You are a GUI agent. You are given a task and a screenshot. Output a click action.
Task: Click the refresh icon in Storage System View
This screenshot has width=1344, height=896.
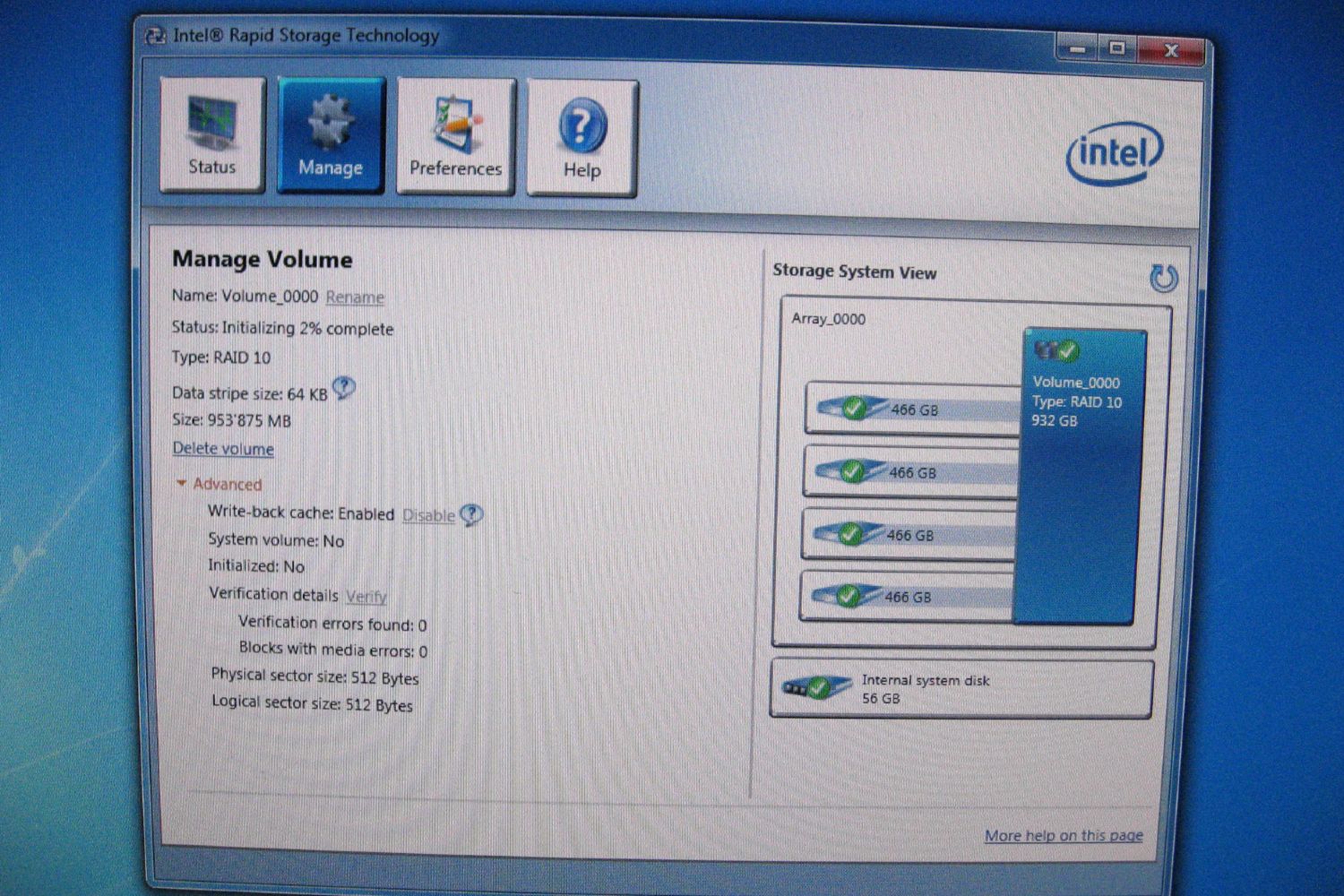point(1163,279)
